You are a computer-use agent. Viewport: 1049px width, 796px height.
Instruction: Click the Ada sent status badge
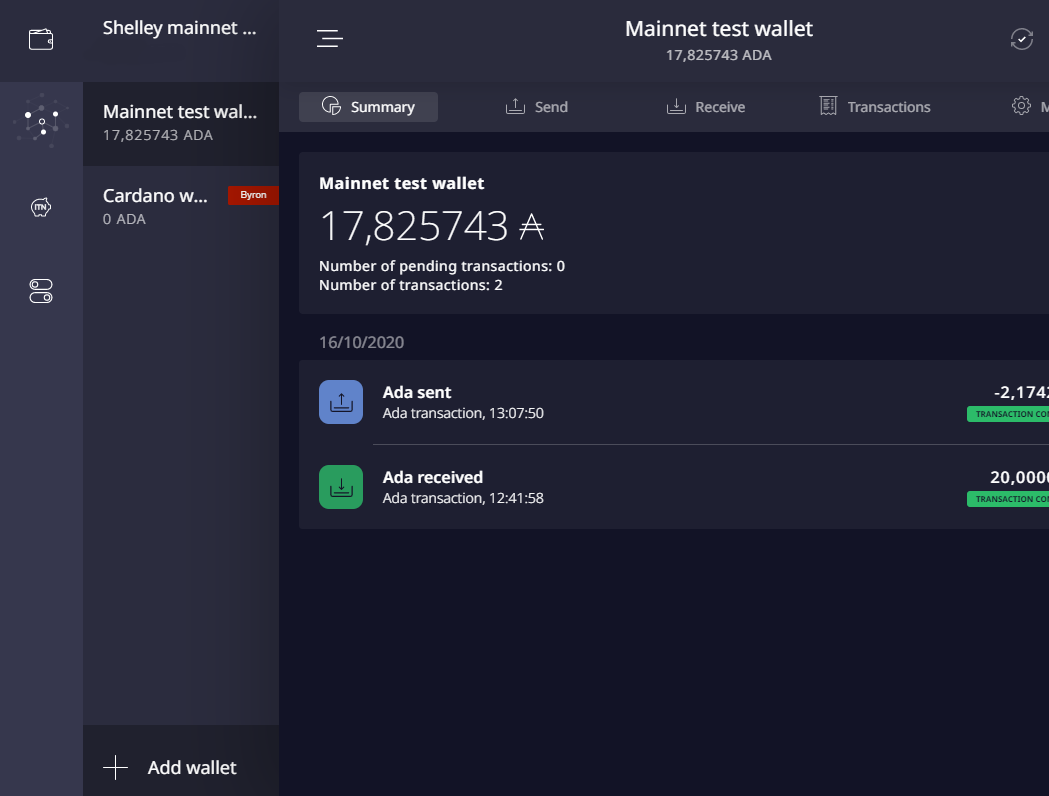click(x=1008, y=414)
